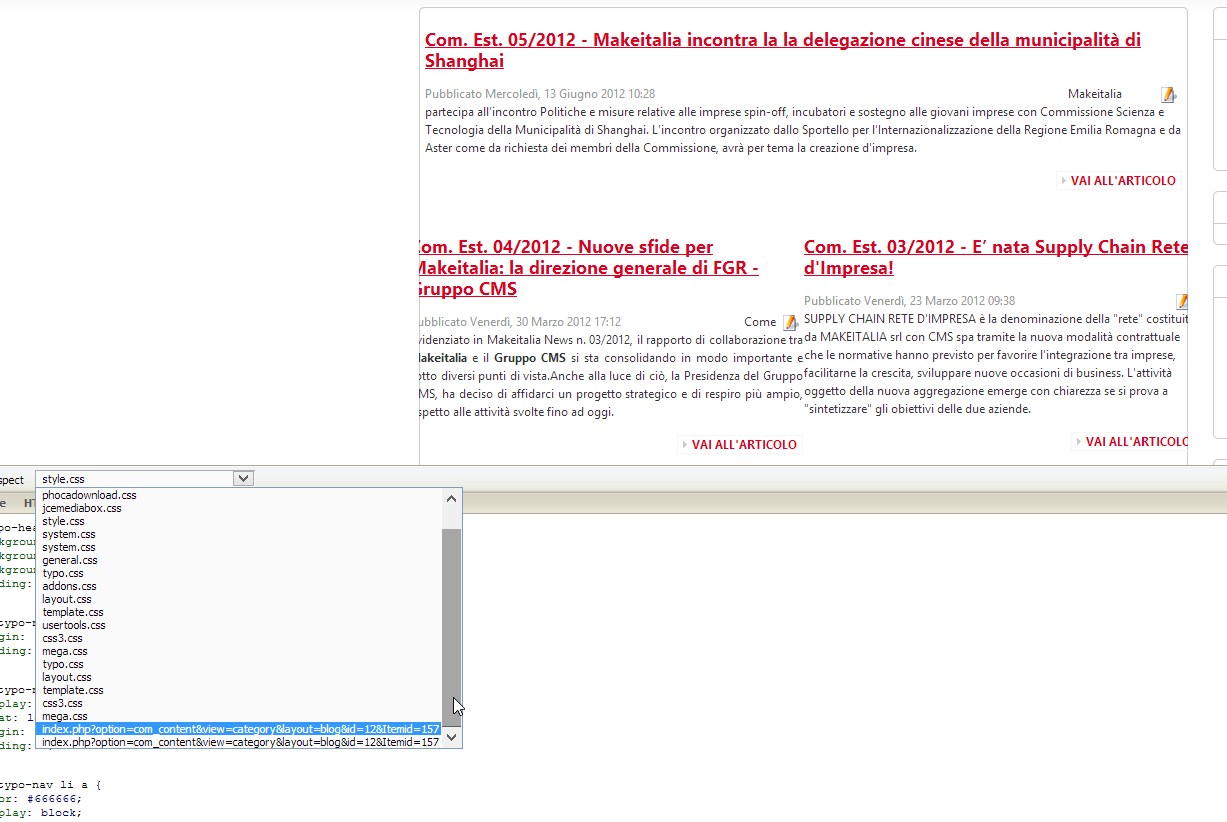This screenshot has height=822, width=1227.
Task: Click the edit icon beside the 30 Marzo 2012 article
Action: [x=790, y=322]
